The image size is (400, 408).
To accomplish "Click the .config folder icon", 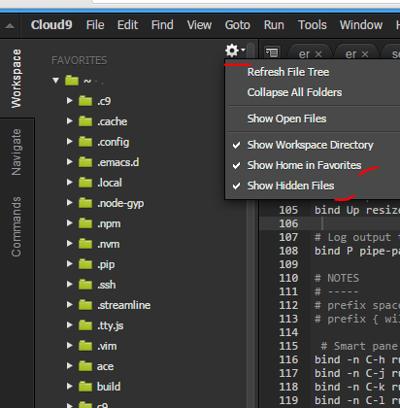I will click(85, 142).
